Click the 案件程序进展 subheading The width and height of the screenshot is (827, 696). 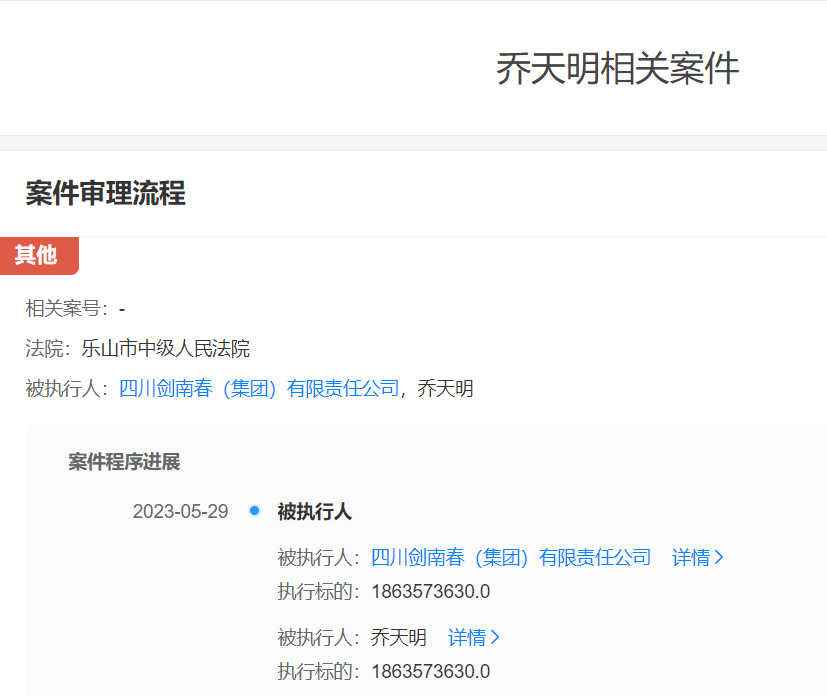tap(124, 462)
